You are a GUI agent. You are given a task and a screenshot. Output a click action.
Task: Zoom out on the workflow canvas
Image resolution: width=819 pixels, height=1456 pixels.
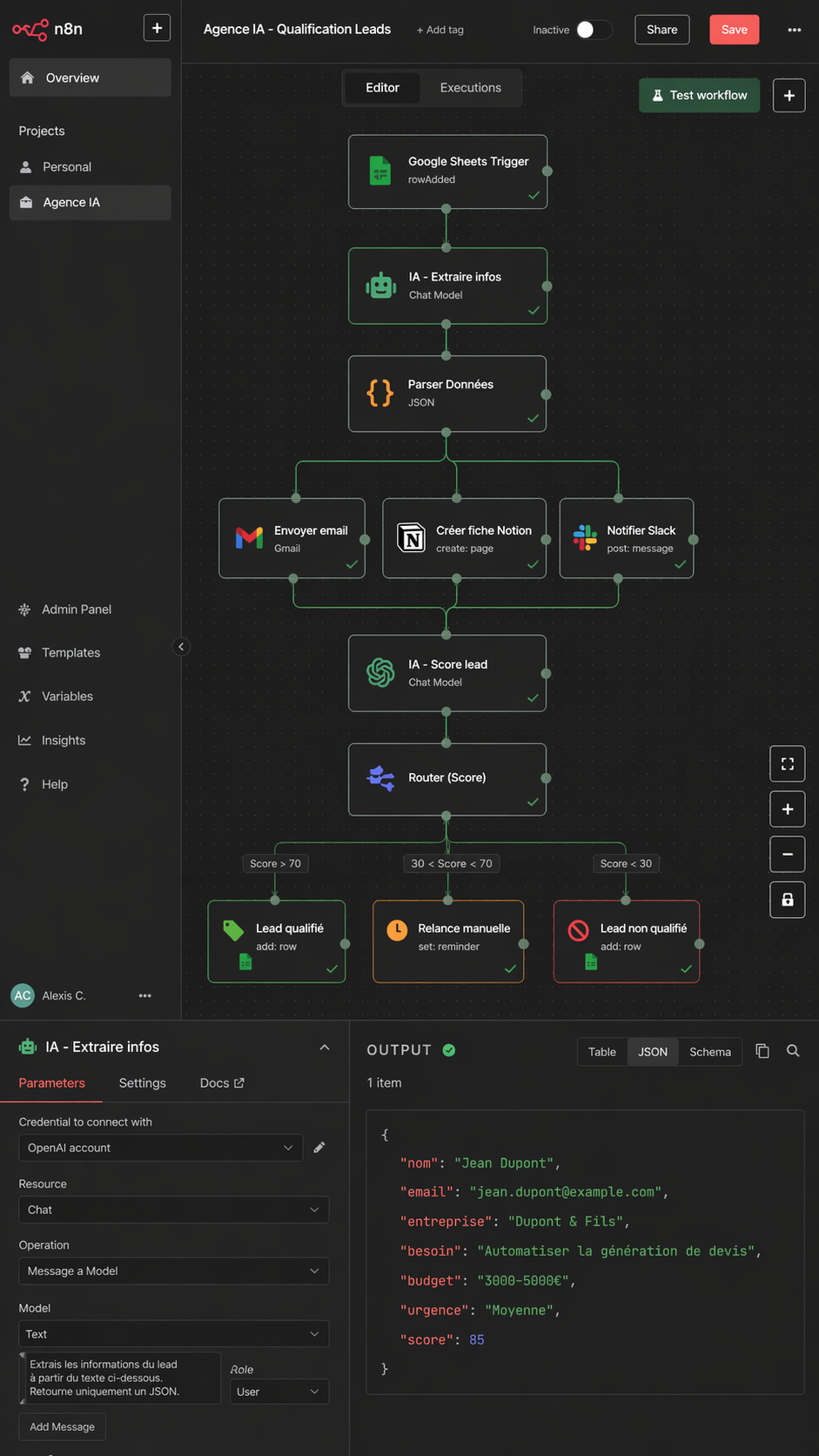tap(787, 854)
